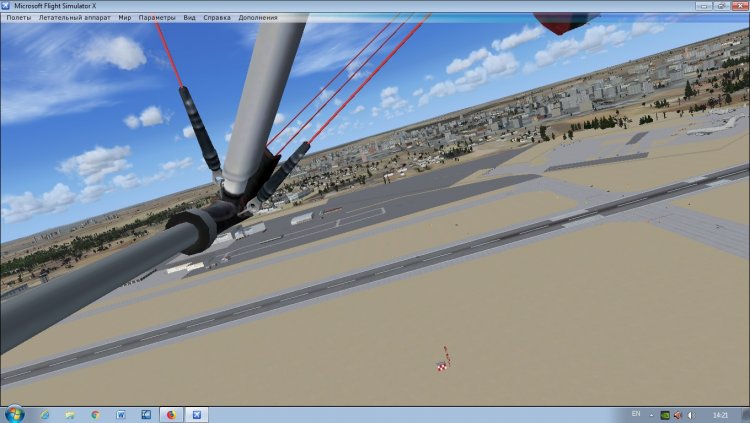The width and height of the screenshot is (750, 423).
Task: Open the Летательный аппарат menu
Action: [x=74, y=18]
